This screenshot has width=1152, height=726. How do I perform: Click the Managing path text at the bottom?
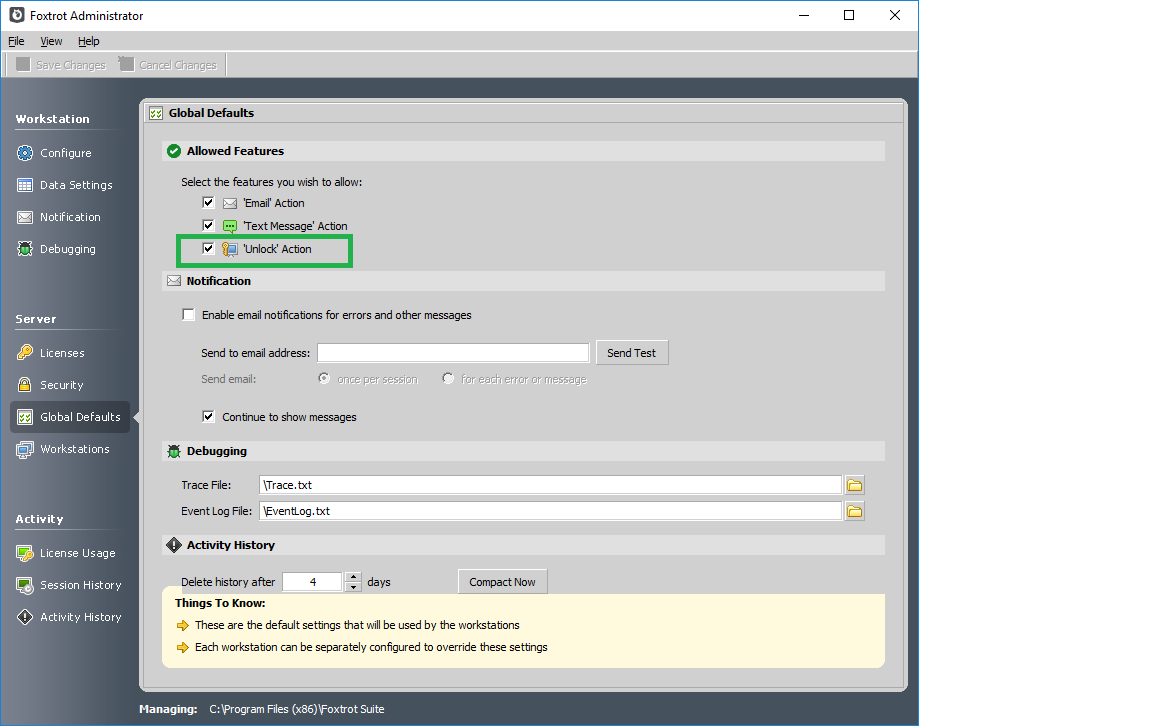pyautogui.click(x=297, y=709)
